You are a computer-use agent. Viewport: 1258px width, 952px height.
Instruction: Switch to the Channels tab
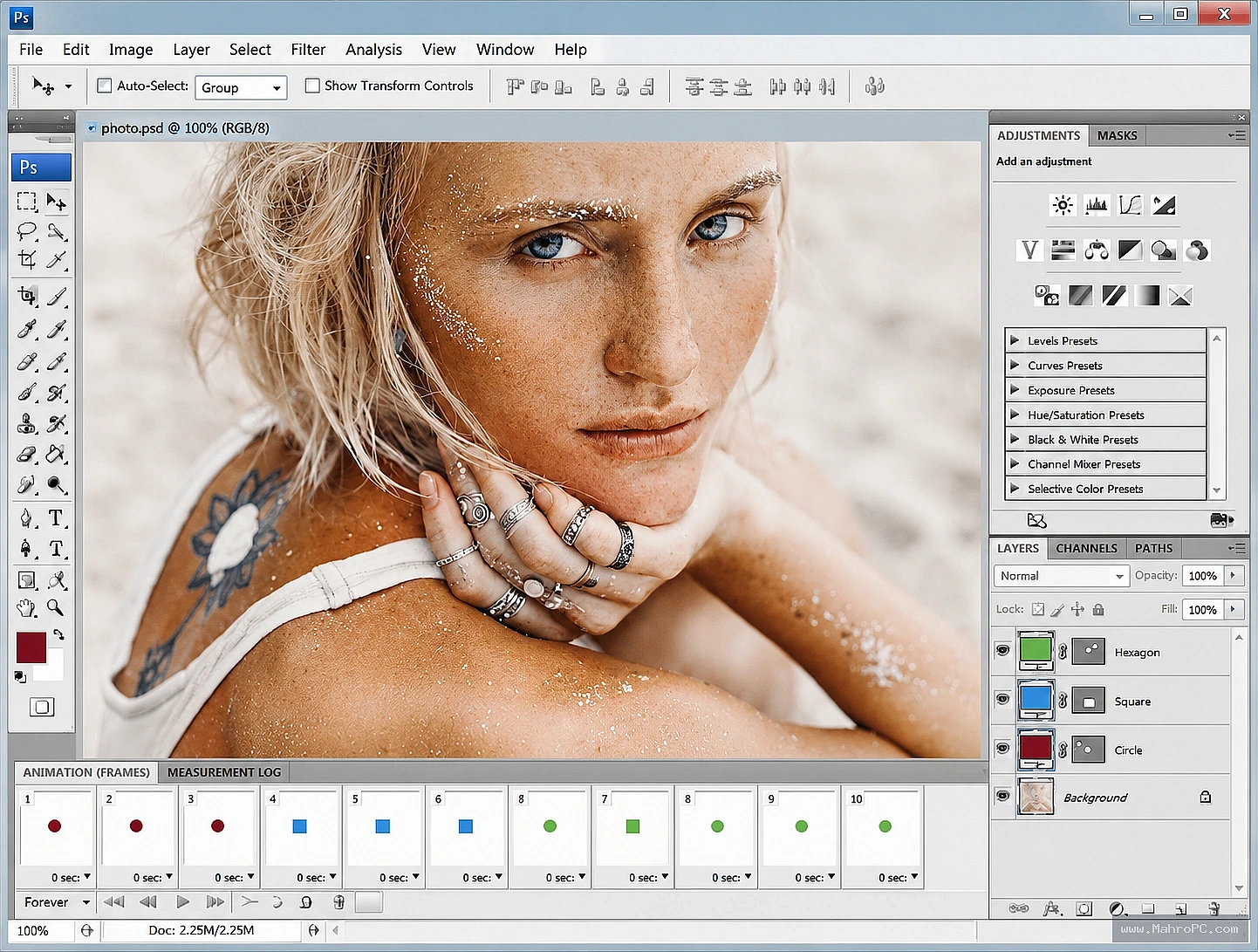[x=1086, y=548]
